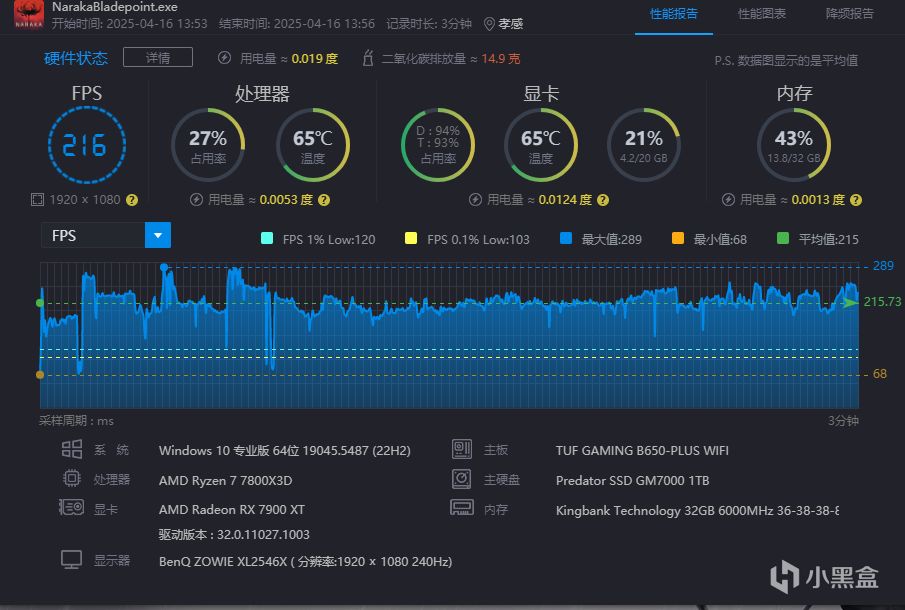Click the GPU 65℃ temperature gauge

point(541,145)
